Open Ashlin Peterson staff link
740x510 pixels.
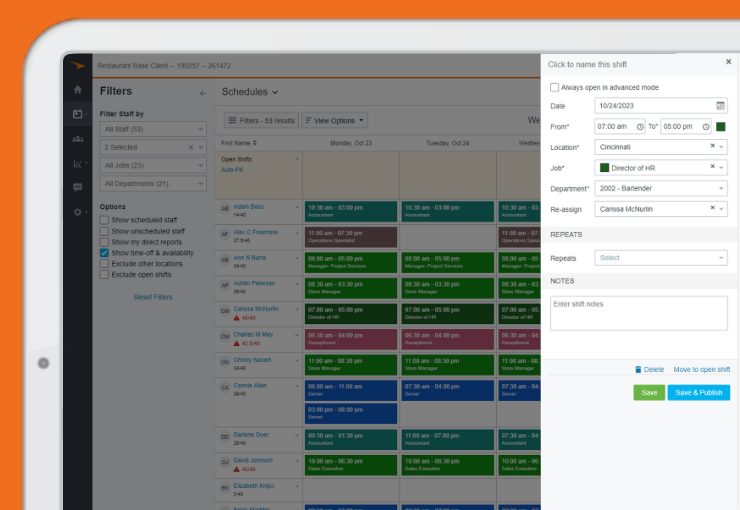pyautogui.click(x=254, y=283)
